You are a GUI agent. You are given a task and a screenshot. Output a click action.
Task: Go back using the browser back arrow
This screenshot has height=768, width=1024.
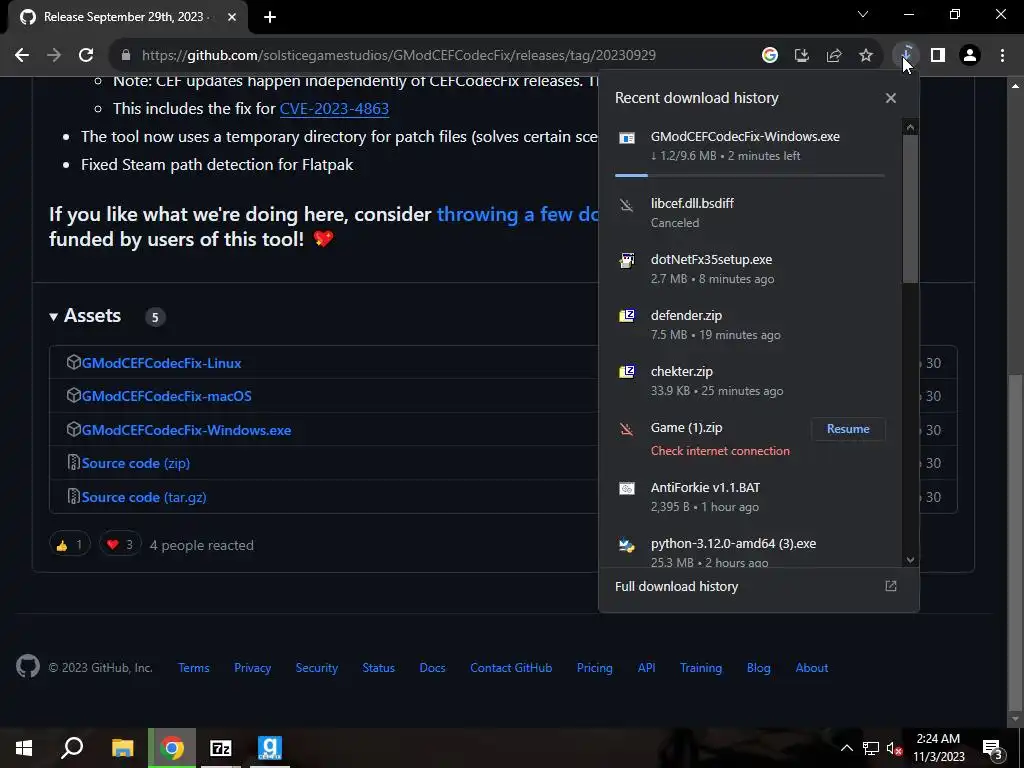[x=22, y=56]
